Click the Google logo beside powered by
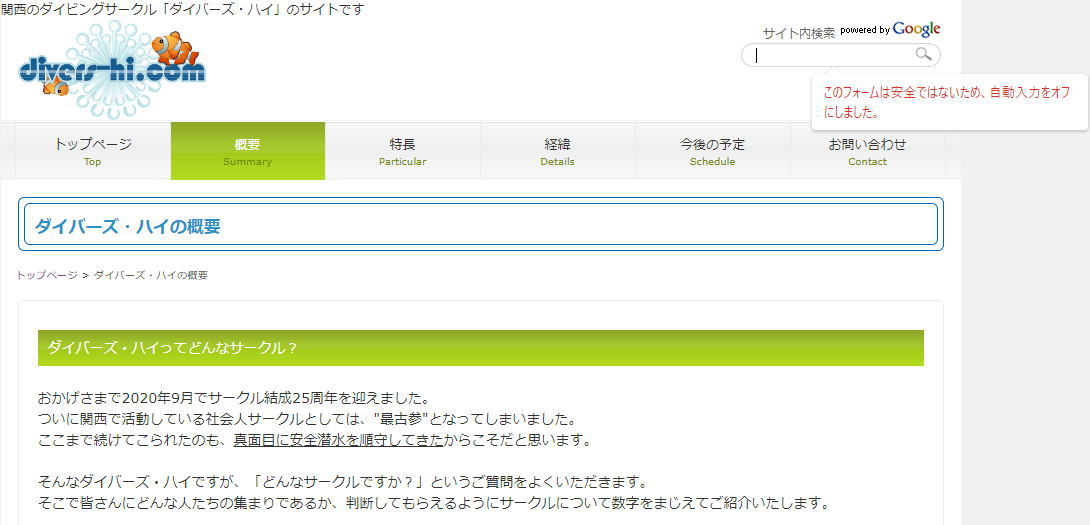1090x525 pixels. [916, 29]
